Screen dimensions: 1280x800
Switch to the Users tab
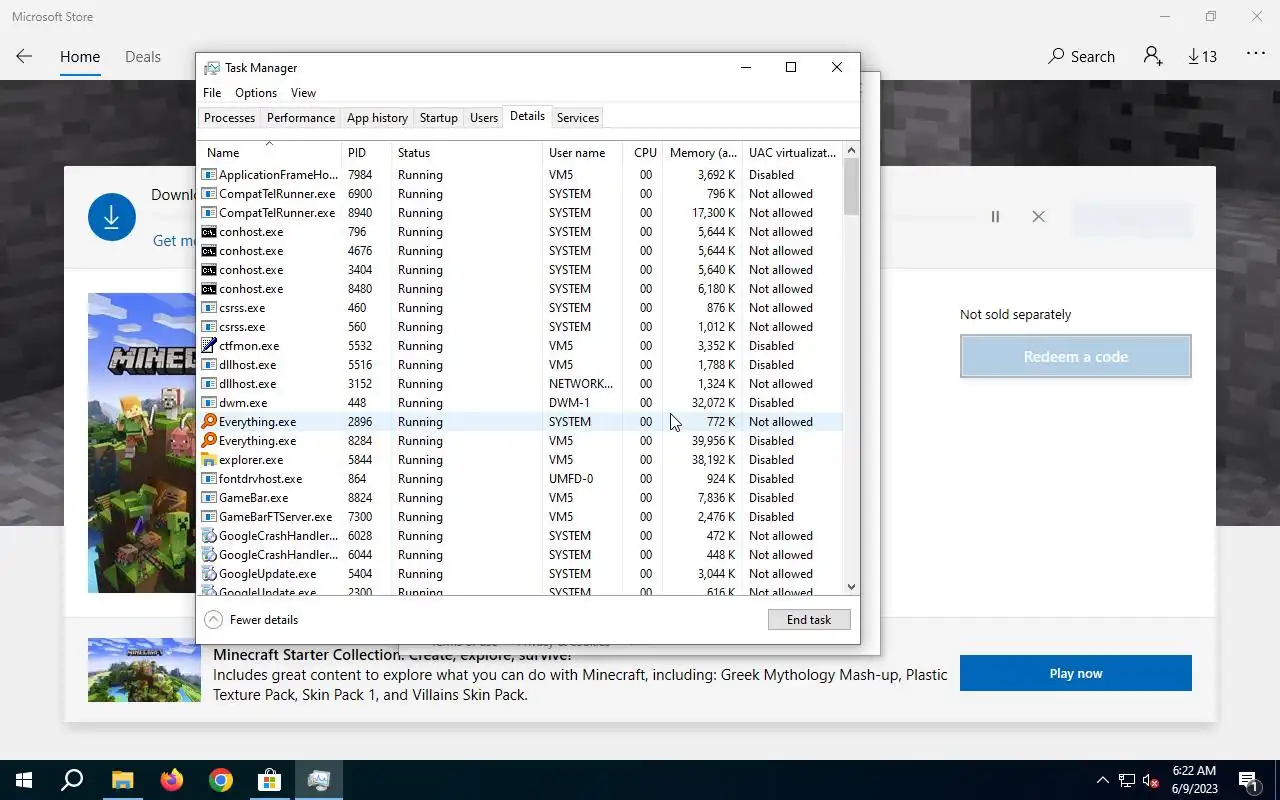[x=484, y=118]
